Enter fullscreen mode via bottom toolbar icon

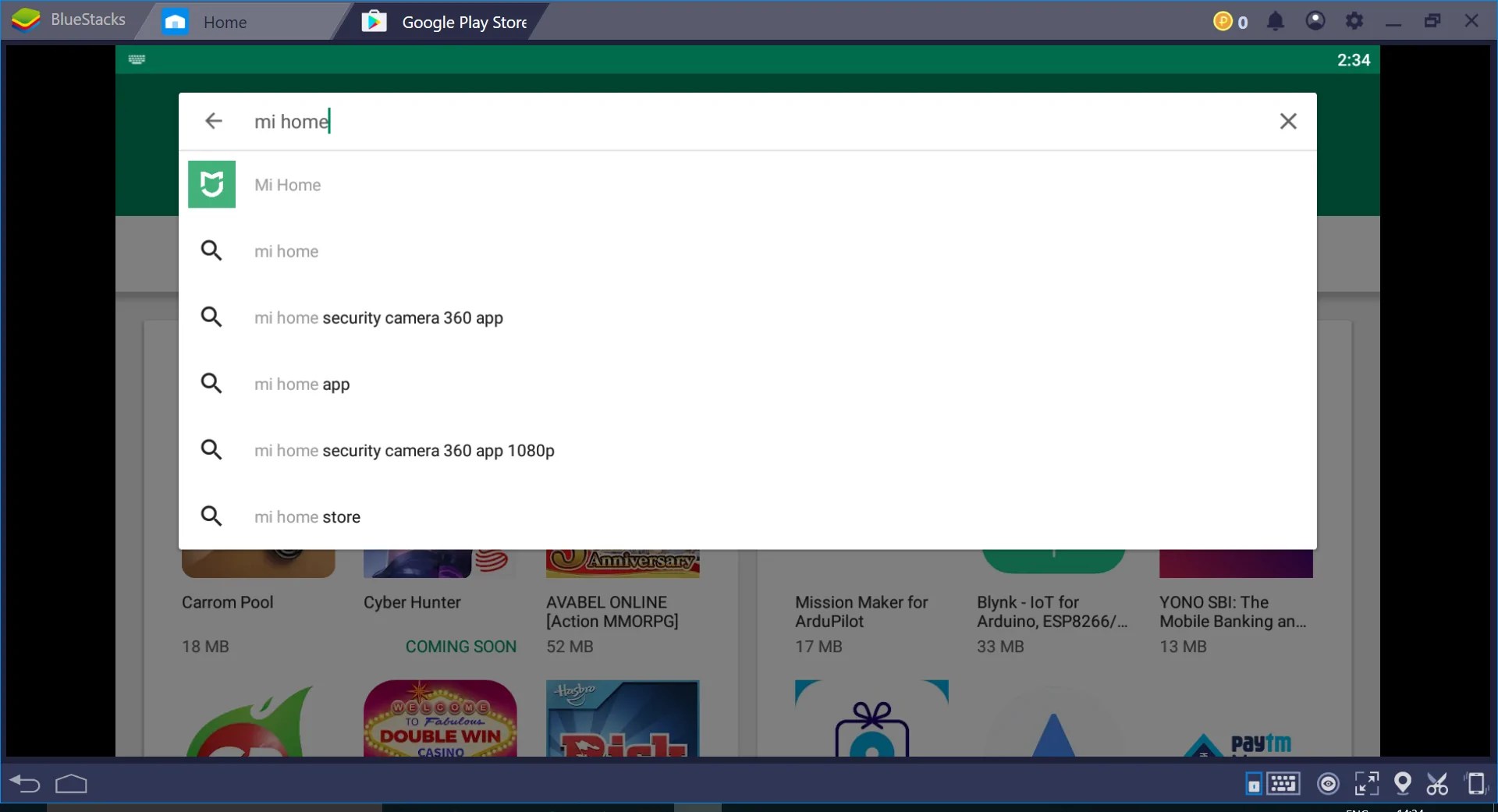coord(1367,784)
